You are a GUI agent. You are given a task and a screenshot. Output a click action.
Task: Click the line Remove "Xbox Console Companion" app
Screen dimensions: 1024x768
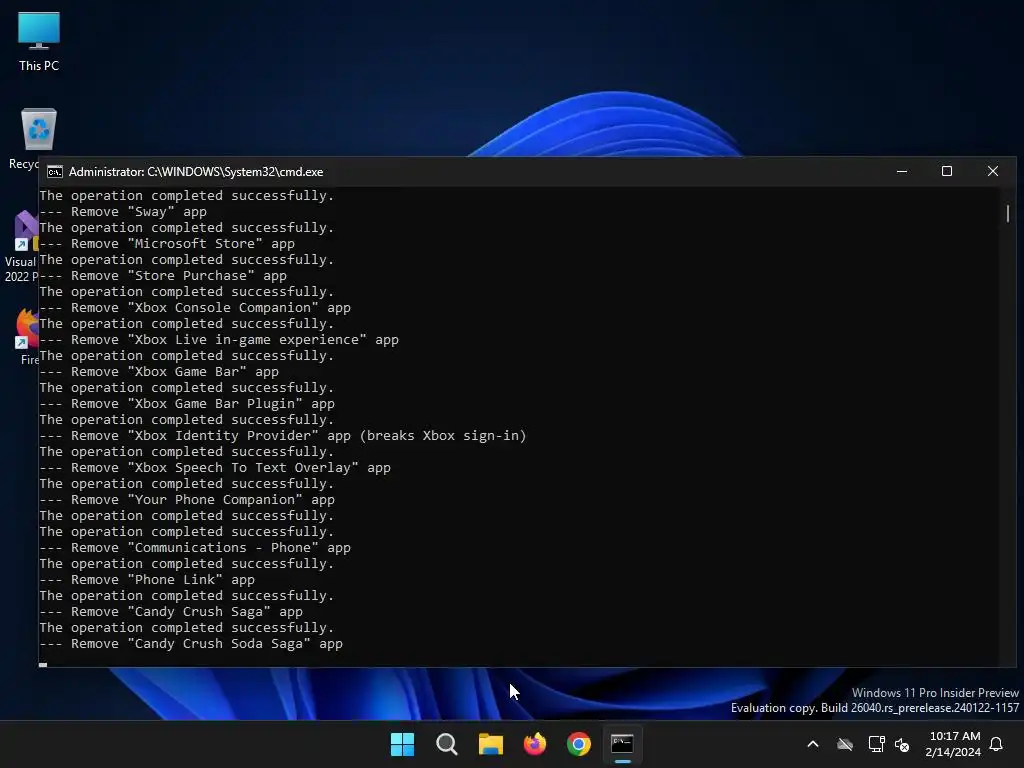(x=195, y=308)
